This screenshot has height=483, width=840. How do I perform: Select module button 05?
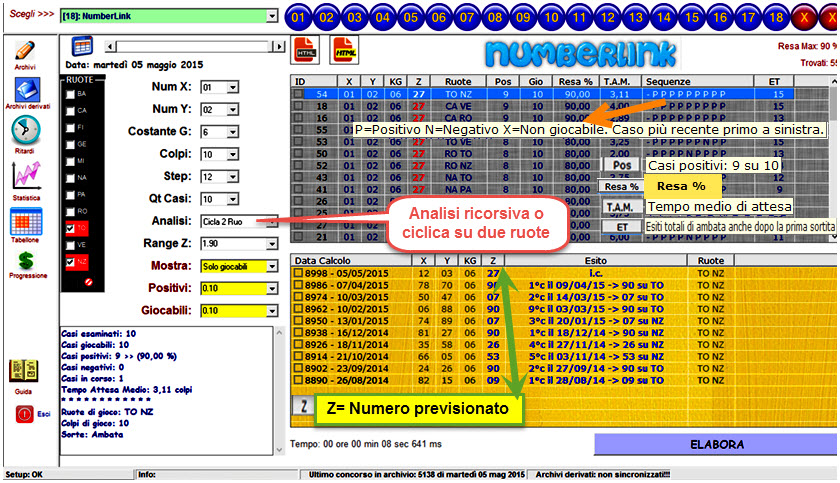tap(410, 17)
